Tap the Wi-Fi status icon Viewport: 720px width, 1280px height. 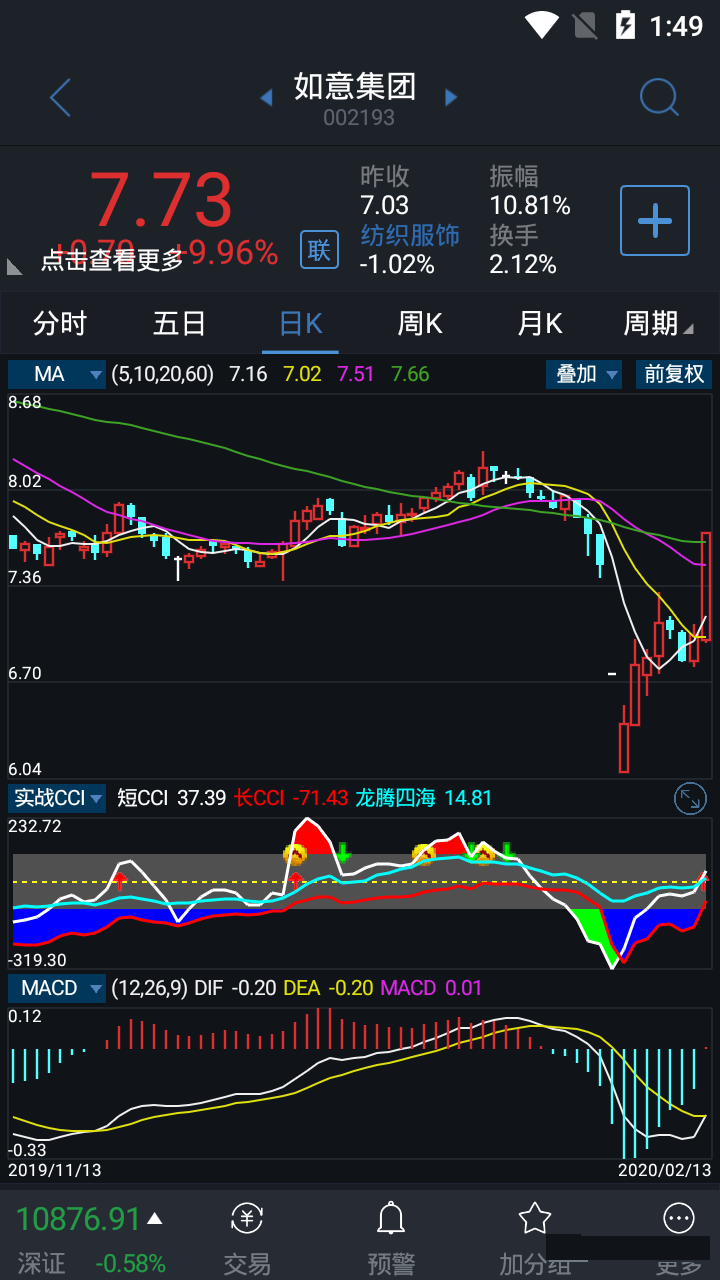click(541, 25)
